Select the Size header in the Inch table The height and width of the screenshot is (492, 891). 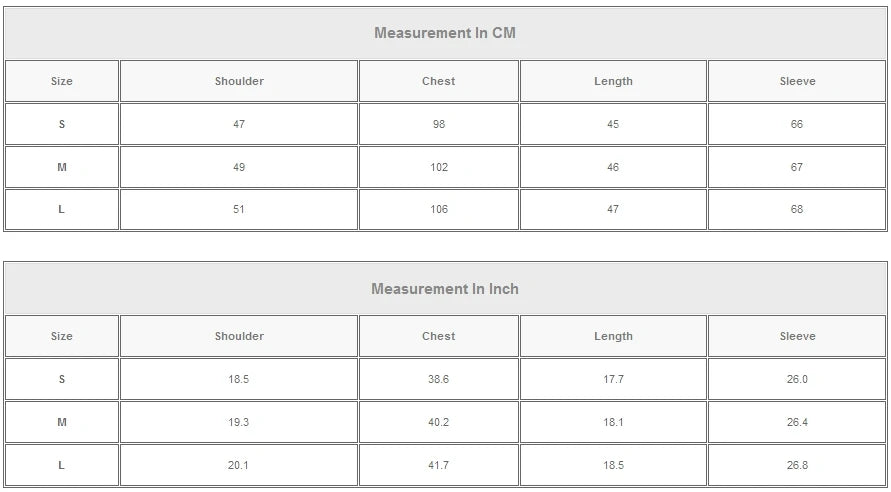point(62,337)
